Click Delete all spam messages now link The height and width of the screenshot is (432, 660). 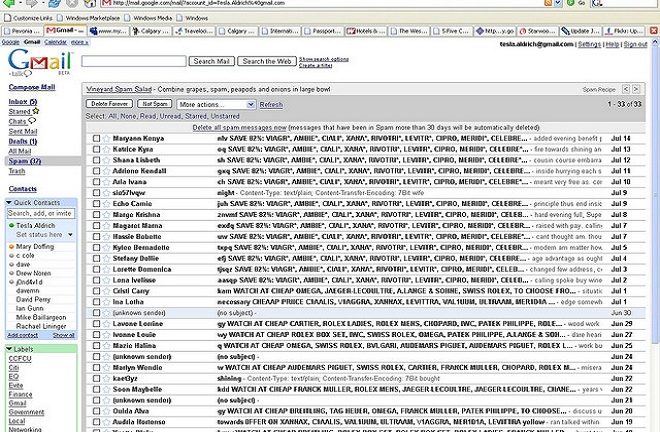(239, 128)
